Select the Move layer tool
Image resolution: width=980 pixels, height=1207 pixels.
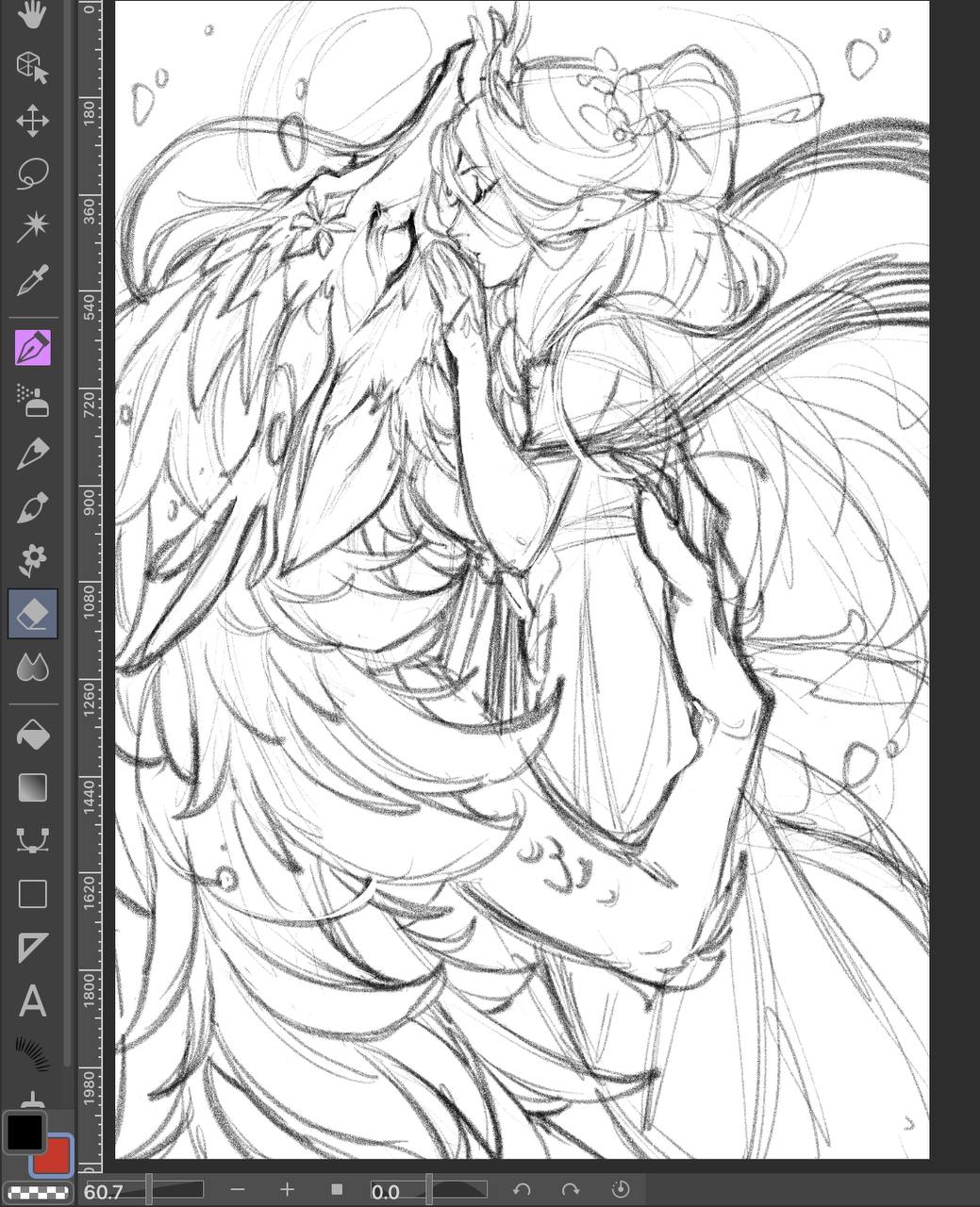click(x=32, y=121)
